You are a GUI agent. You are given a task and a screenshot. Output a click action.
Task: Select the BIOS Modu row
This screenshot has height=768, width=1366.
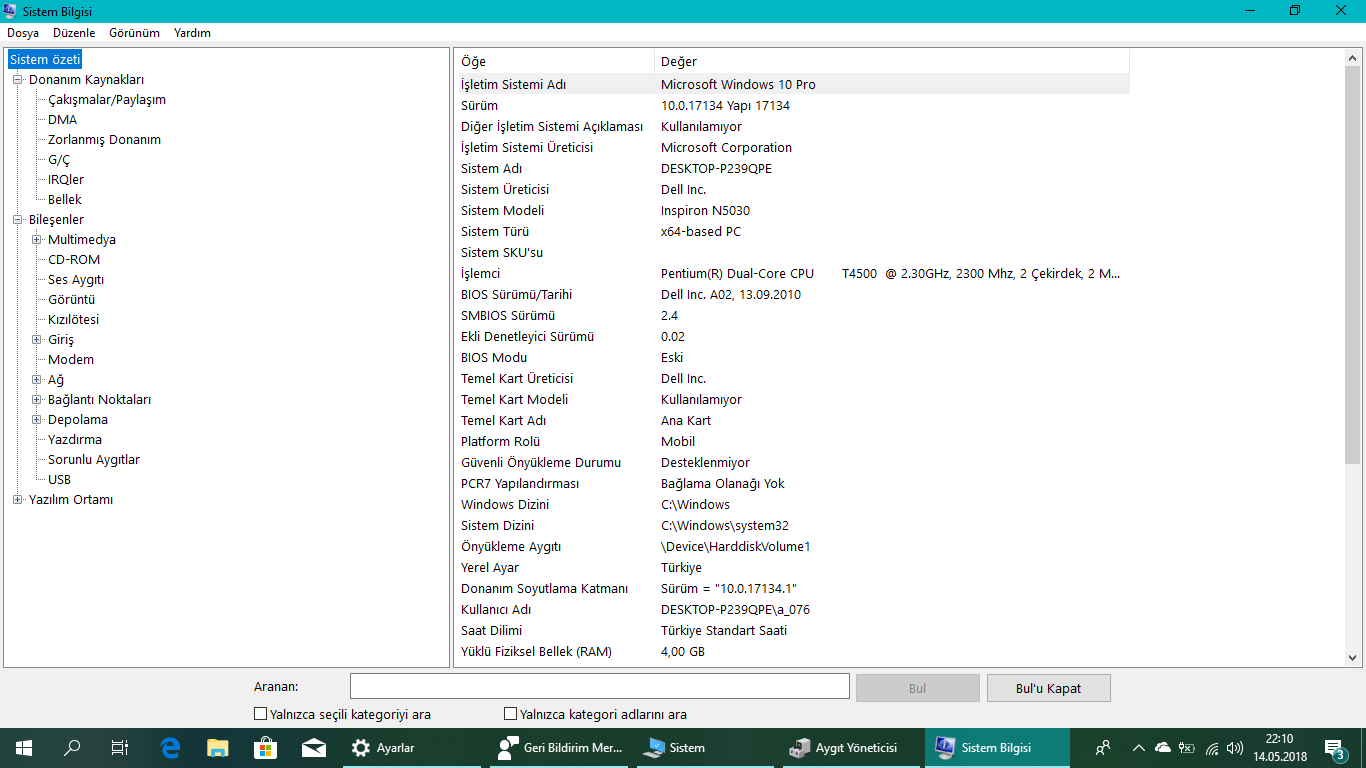[792, 358]
